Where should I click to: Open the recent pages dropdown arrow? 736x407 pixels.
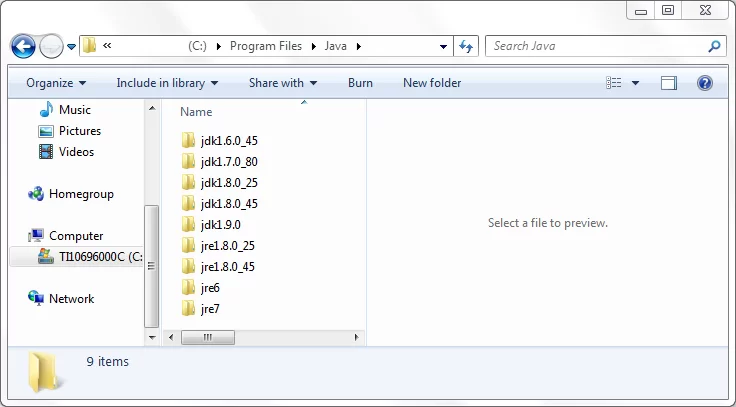pyautogui.click(x=71, y=47)
